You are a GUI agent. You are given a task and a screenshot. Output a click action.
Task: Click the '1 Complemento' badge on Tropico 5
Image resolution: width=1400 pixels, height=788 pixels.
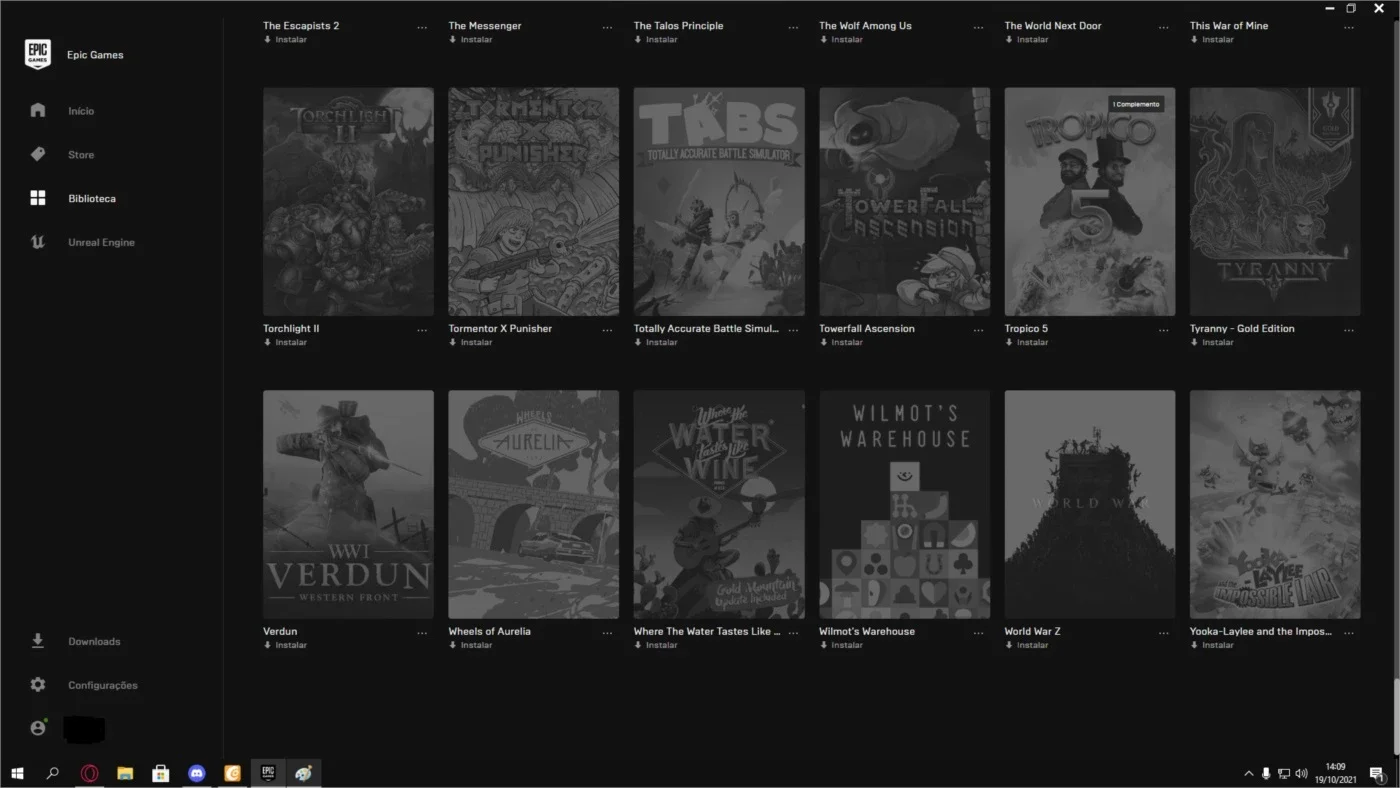click(1136, 104)
